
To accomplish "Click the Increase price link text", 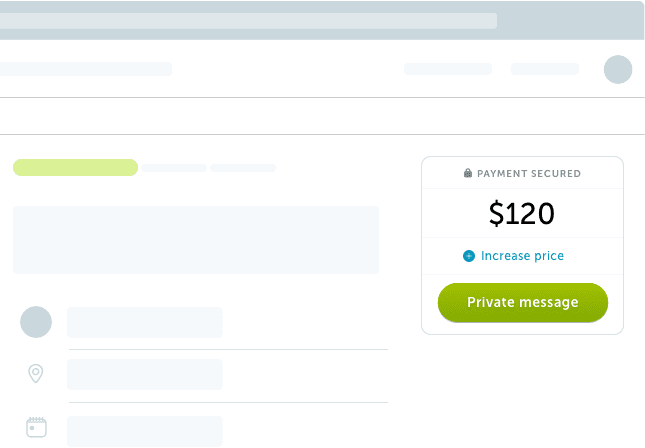I will click(522, 256).
